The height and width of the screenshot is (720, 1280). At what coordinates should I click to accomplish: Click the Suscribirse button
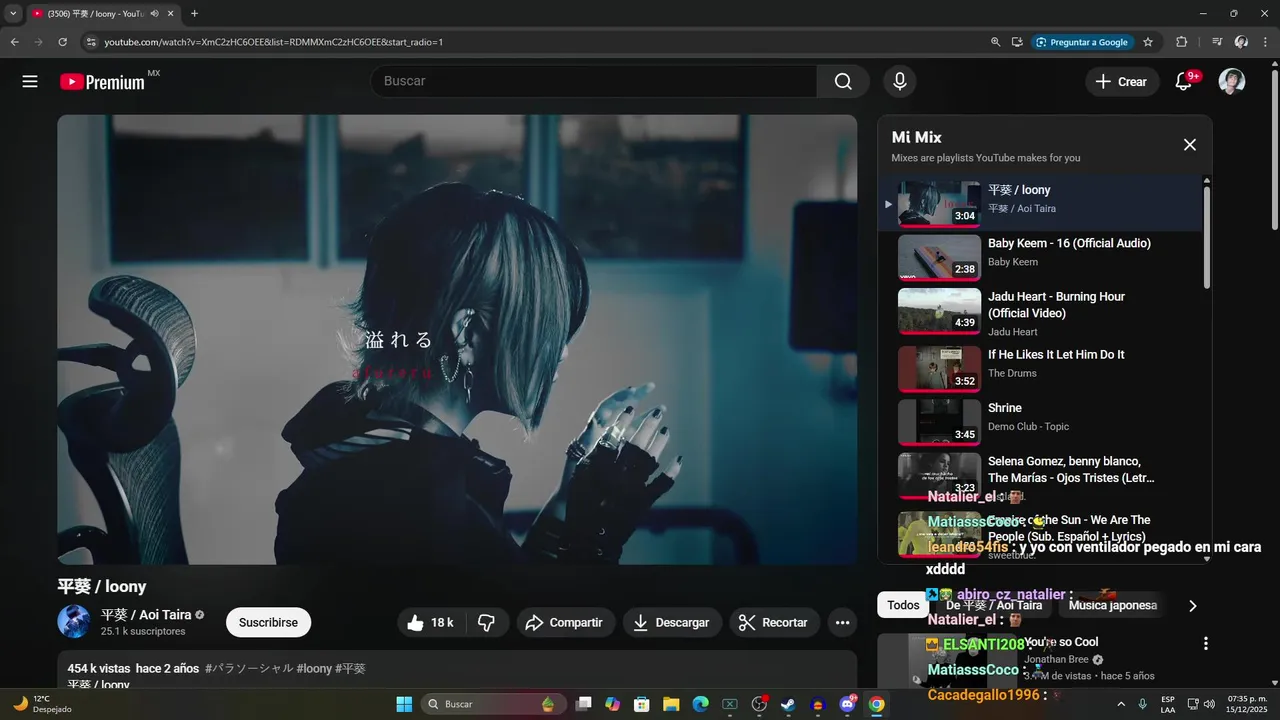click(268, 623)
